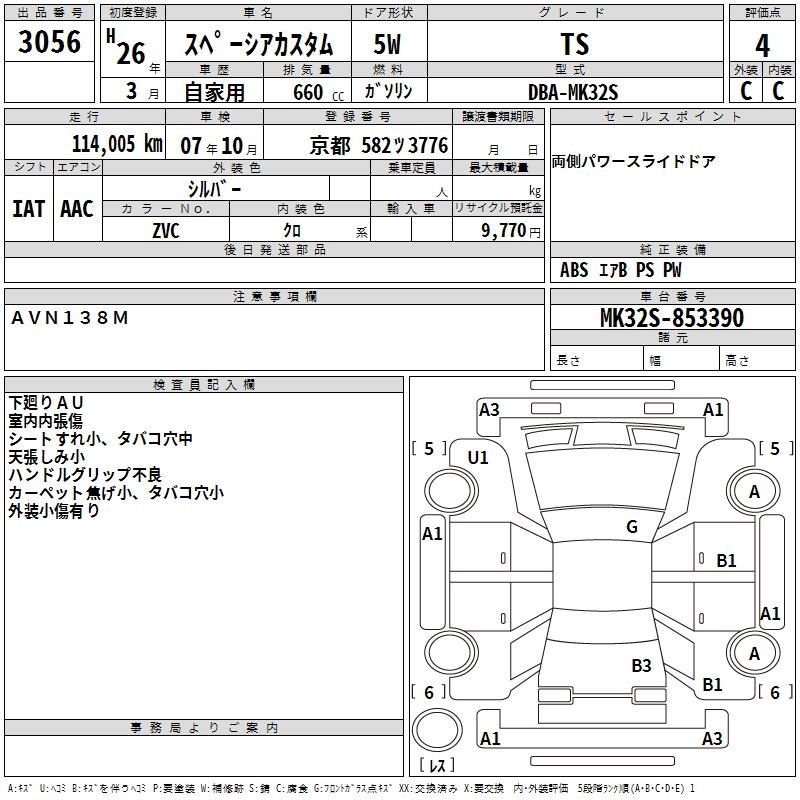Click the spare tire レス label
Screen dimensions: 800x800
tap(437, 764)
